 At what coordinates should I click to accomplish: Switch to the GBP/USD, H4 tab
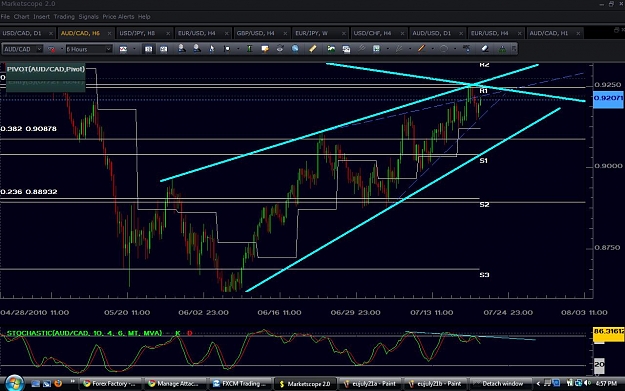pos(261,33)
